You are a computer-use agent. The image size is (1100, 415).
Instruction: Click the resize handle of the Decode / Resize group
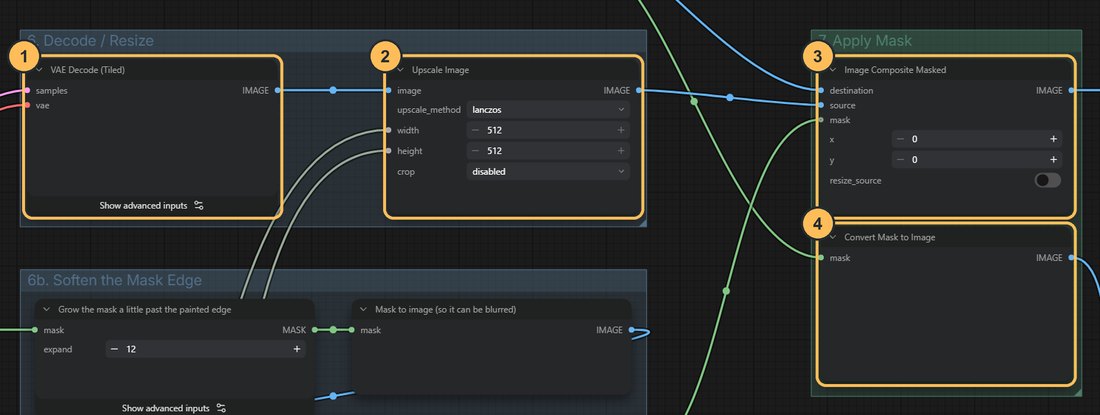tap(642, 222)
